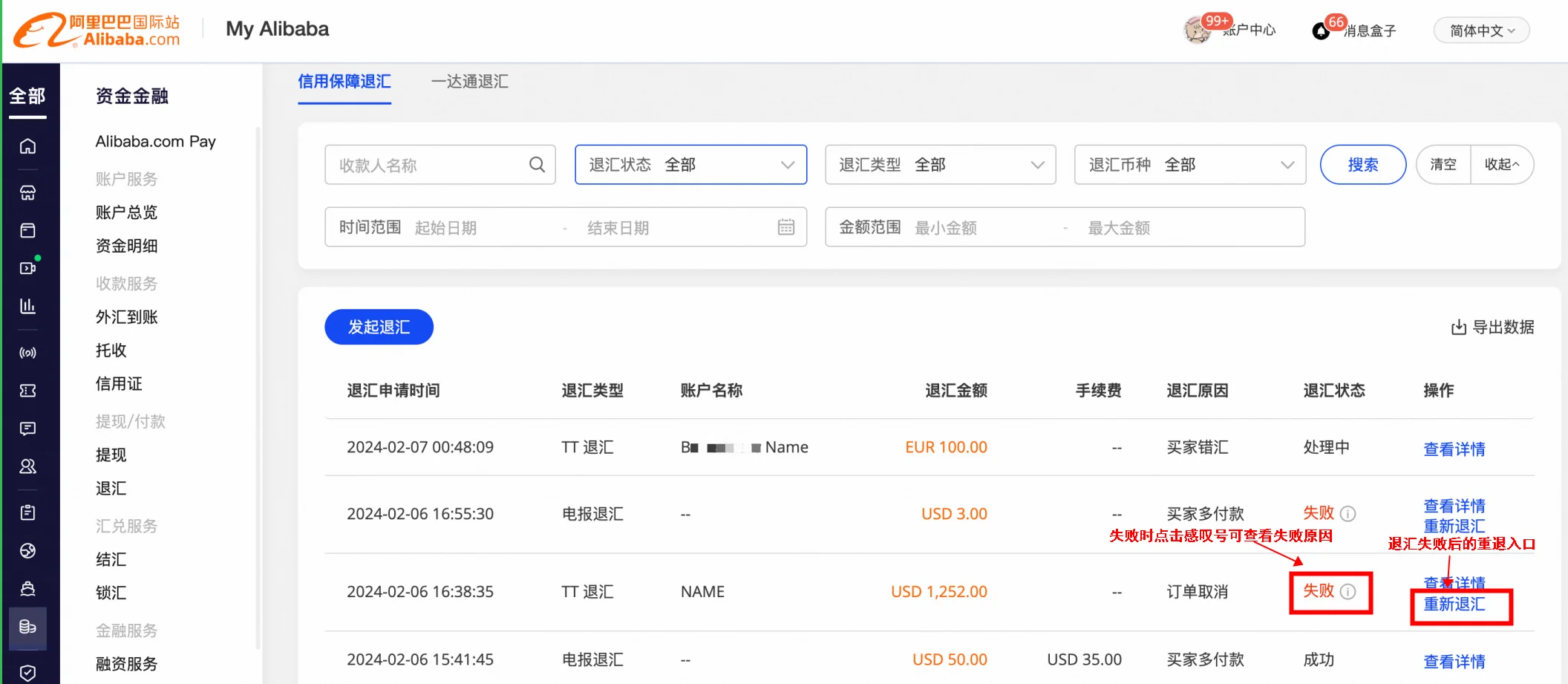Screen dimensions: 1568x684
Task: Open calendar icon in time range field
Action: 785,227
